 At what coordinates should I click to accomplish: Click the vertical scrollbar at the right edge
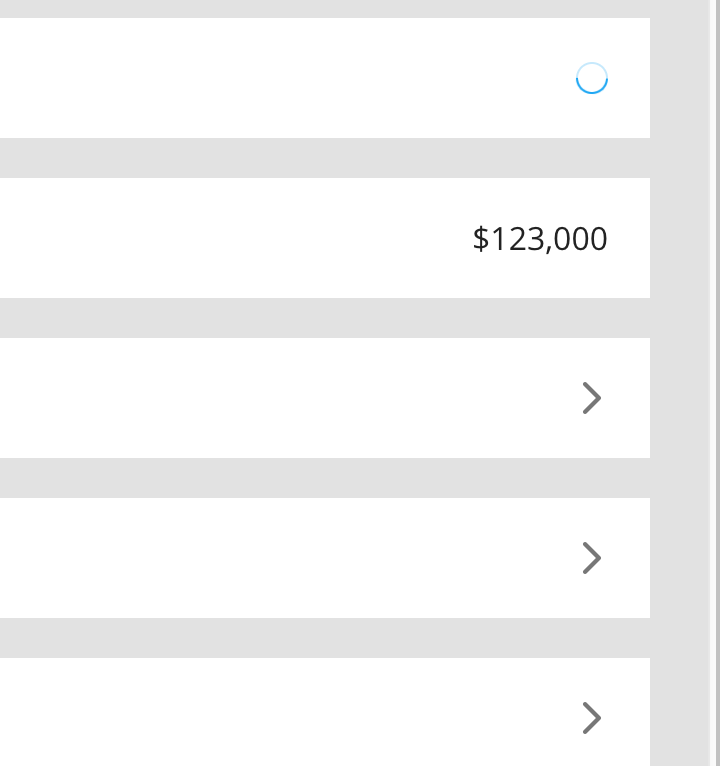[714, 383]
